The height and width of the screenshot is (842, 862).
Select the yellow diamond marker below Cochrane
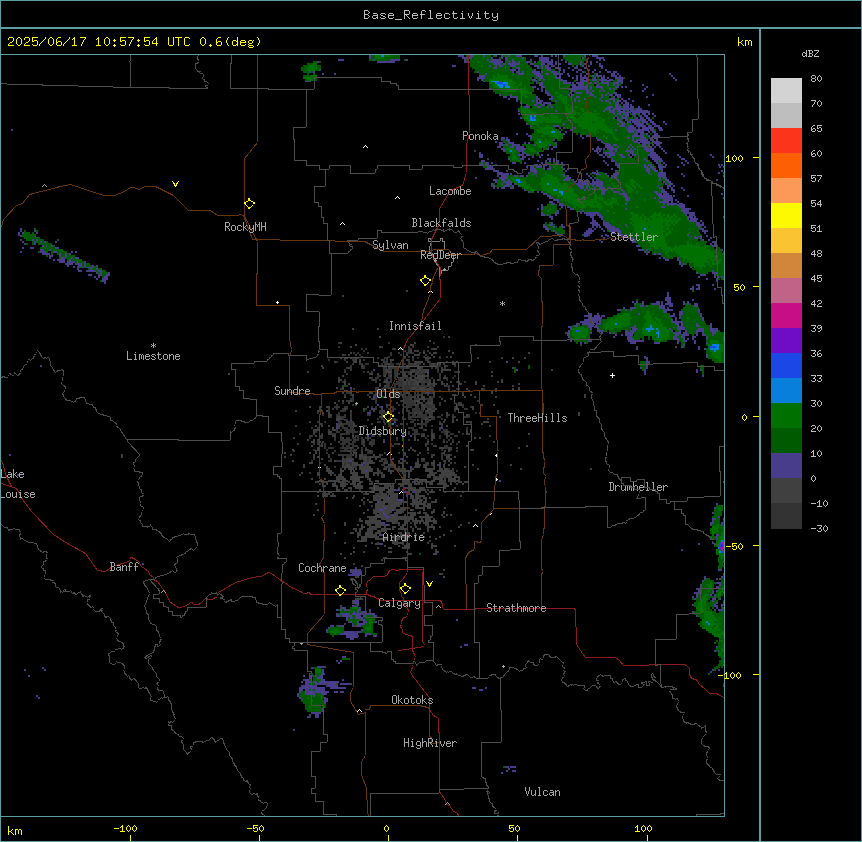click(340, 590)
